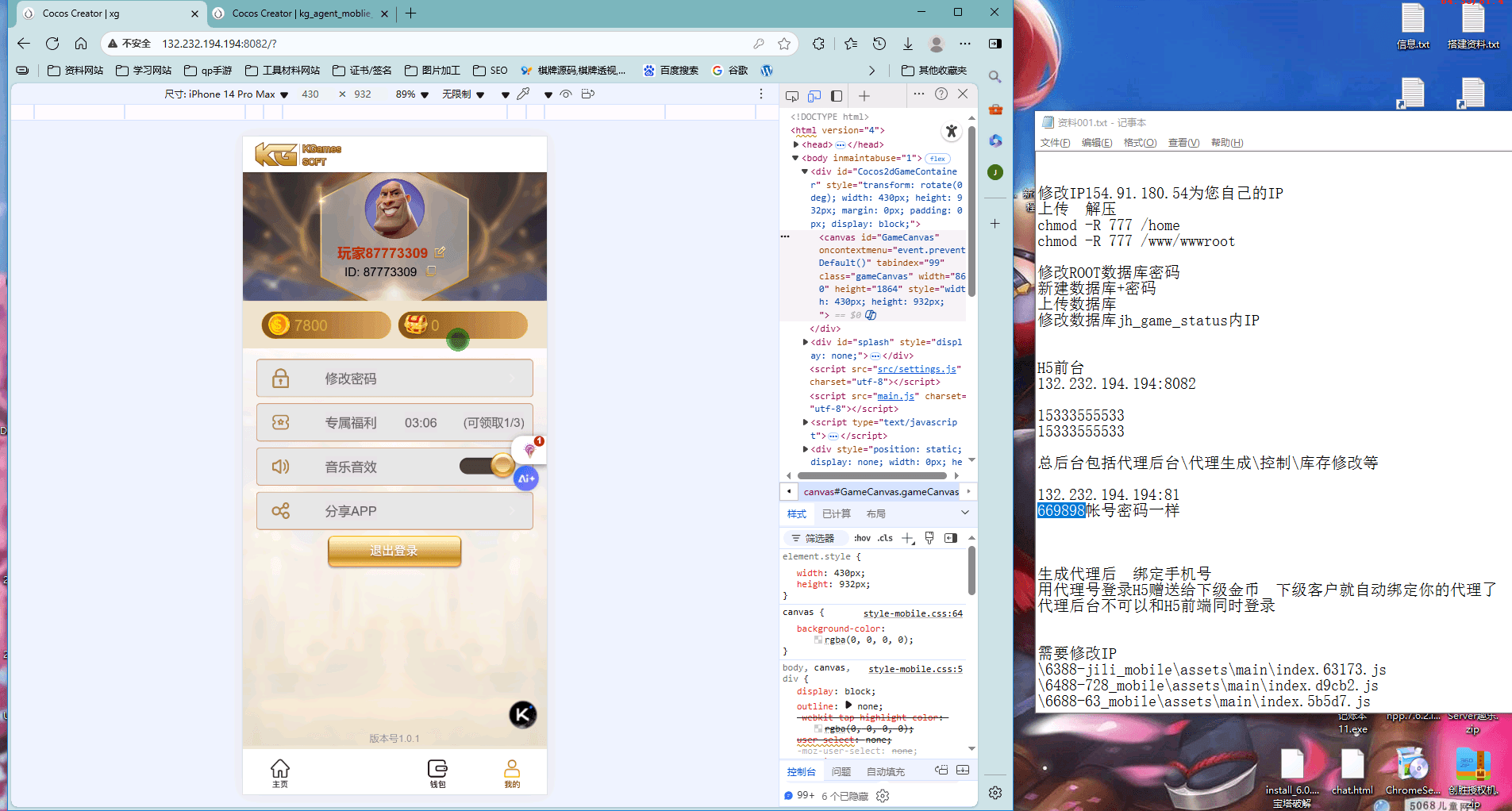Open the 89% zoom dropdown
Image resolution: width=1512 pixels, height=811 pixels.
tap(412, 94)
